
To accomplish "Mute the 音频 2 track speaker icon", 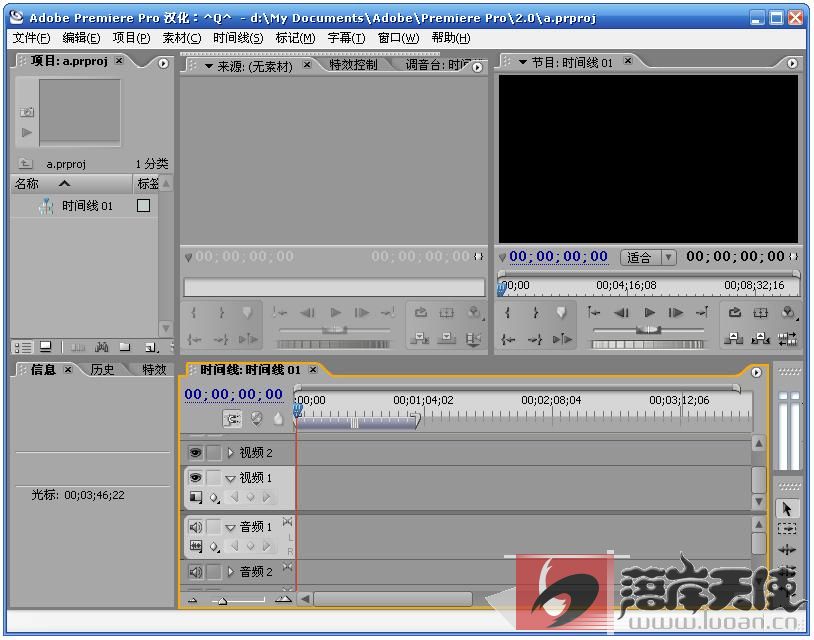I will (x=195, y=571).
